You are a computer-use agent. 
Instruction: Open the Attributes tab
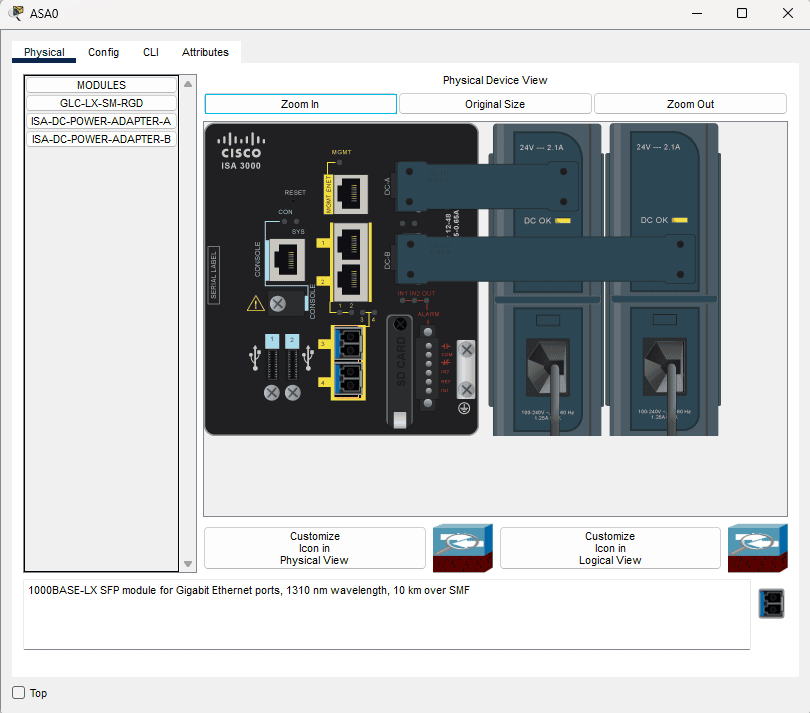coord(205,52)
